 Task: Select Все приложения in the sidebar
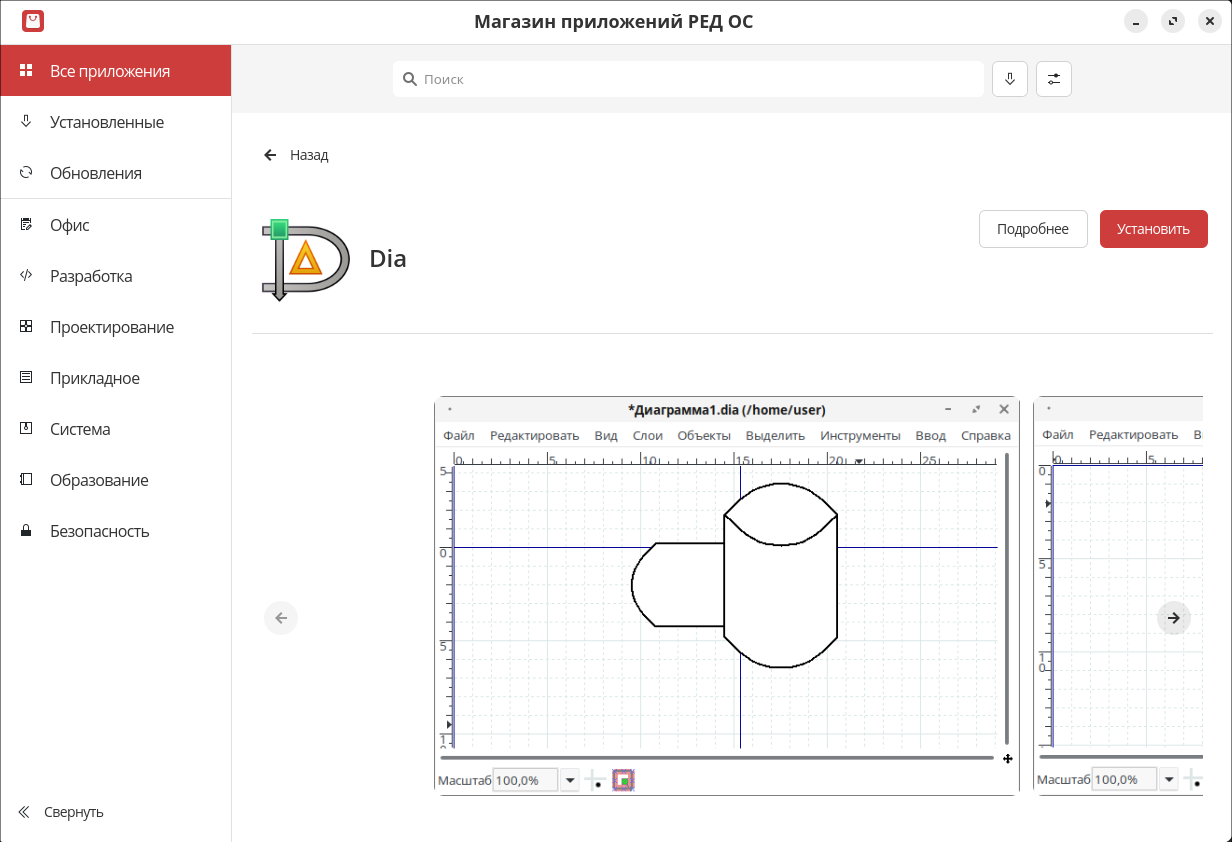coord(110,71)
